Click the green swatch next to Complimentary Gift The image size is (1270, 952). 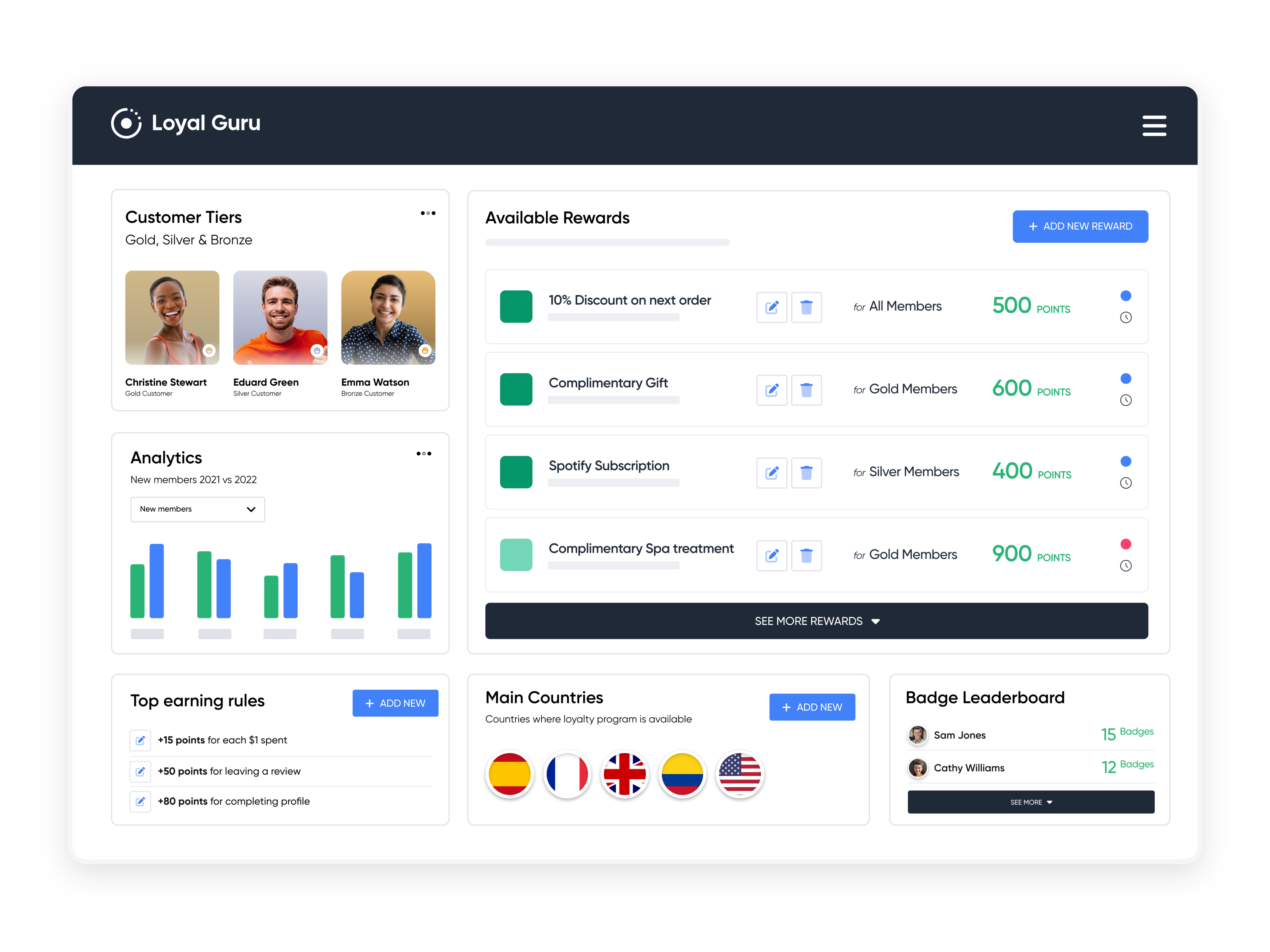coord(516,389)
